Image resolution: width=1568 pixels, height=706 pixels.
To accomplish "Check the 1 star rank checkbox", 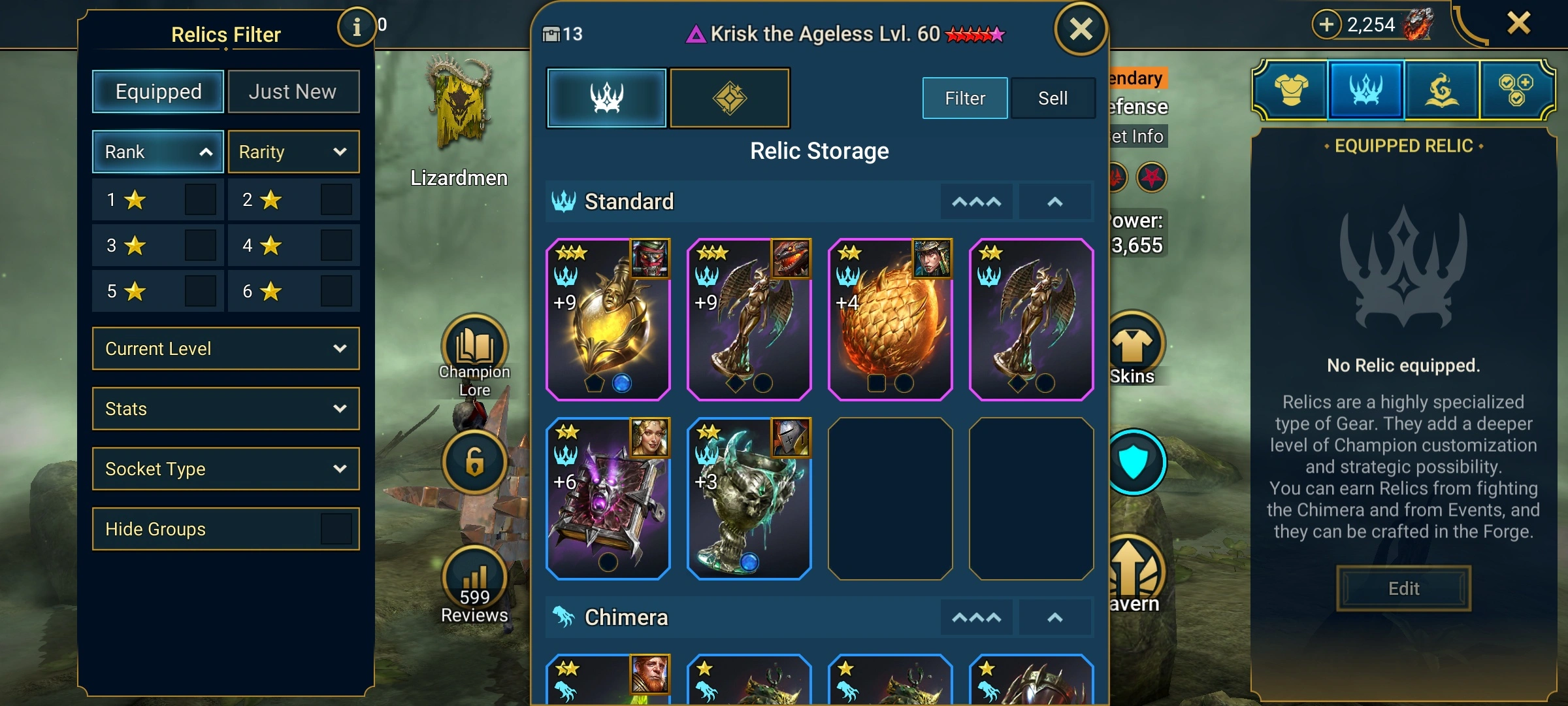I will click(200, 199).
